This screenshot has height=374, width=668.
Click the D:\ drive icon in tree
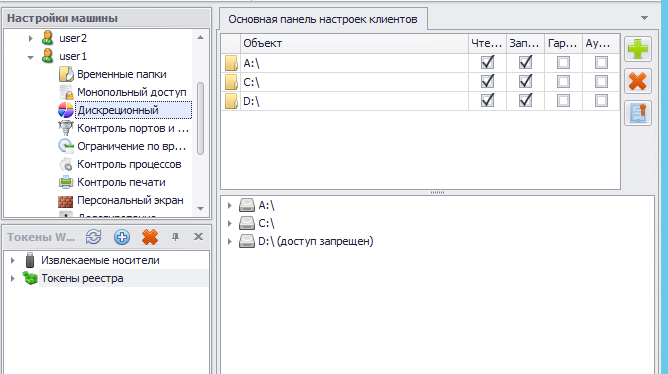pyautogui.click(x=247, y=241)
